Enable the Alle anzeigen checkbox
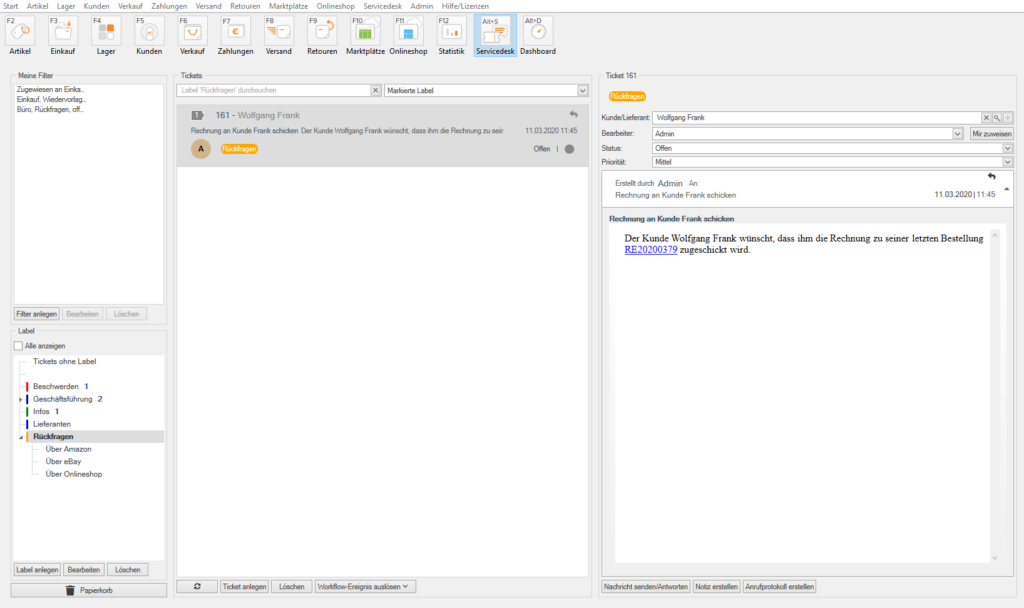This screenshot has width=1024, height=608. pyautogui.click(x=16, y=343)
